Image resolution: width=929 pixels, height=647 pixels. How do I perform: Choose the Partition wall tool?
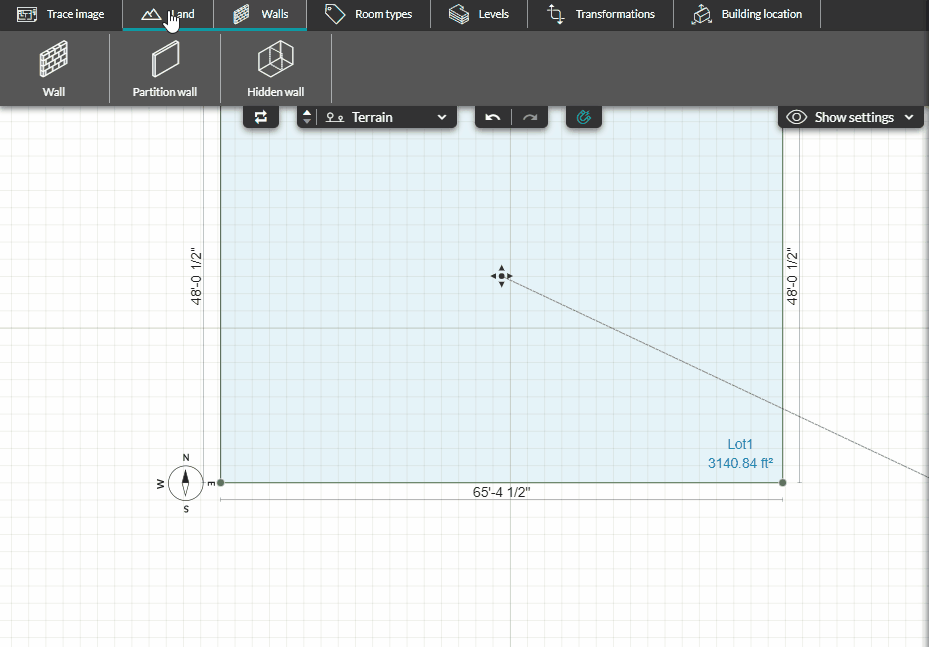(165, 67)
